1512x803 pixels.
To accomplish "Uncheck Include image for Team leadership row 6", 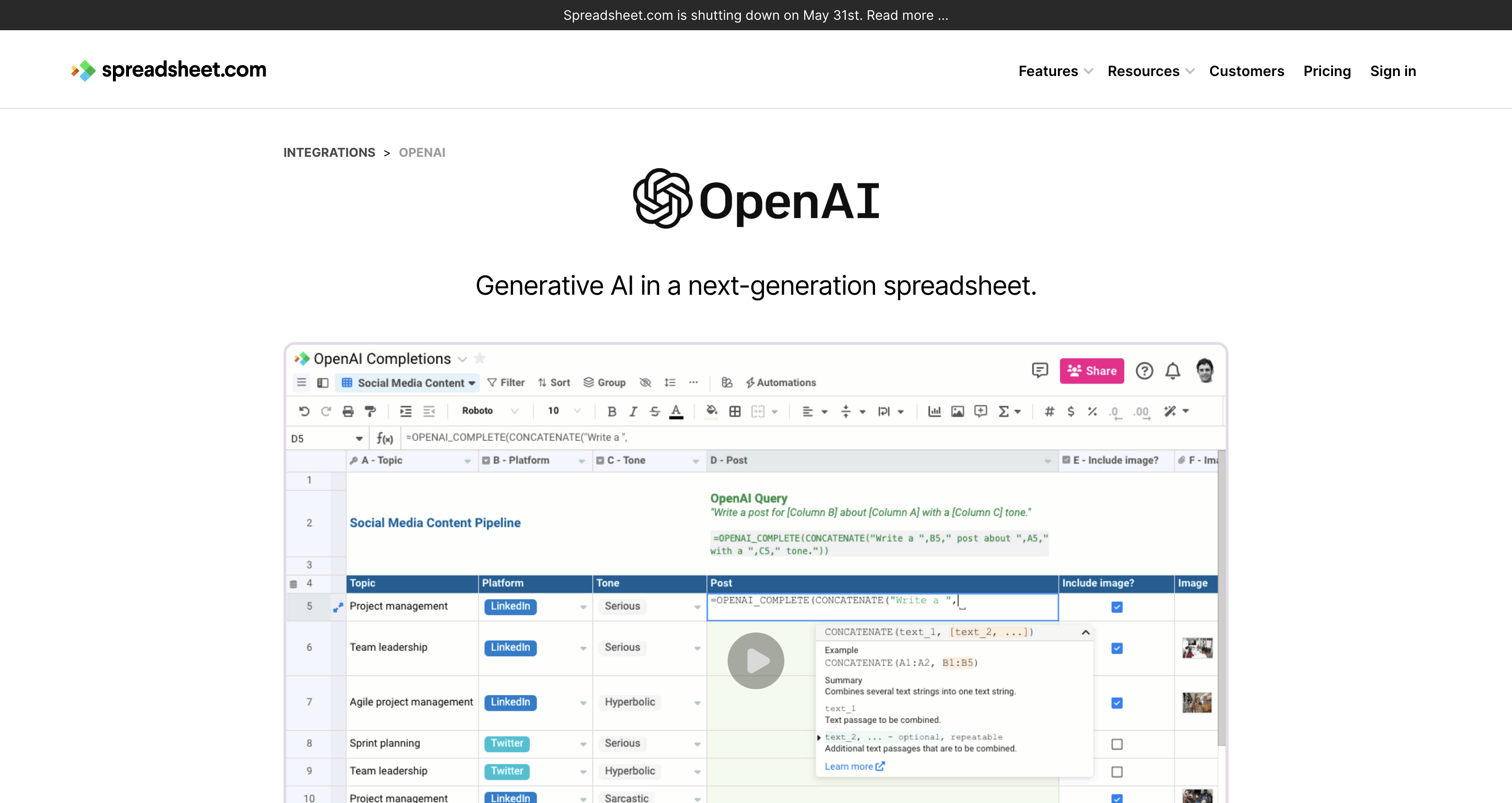I will click(x=1117, y=648).
